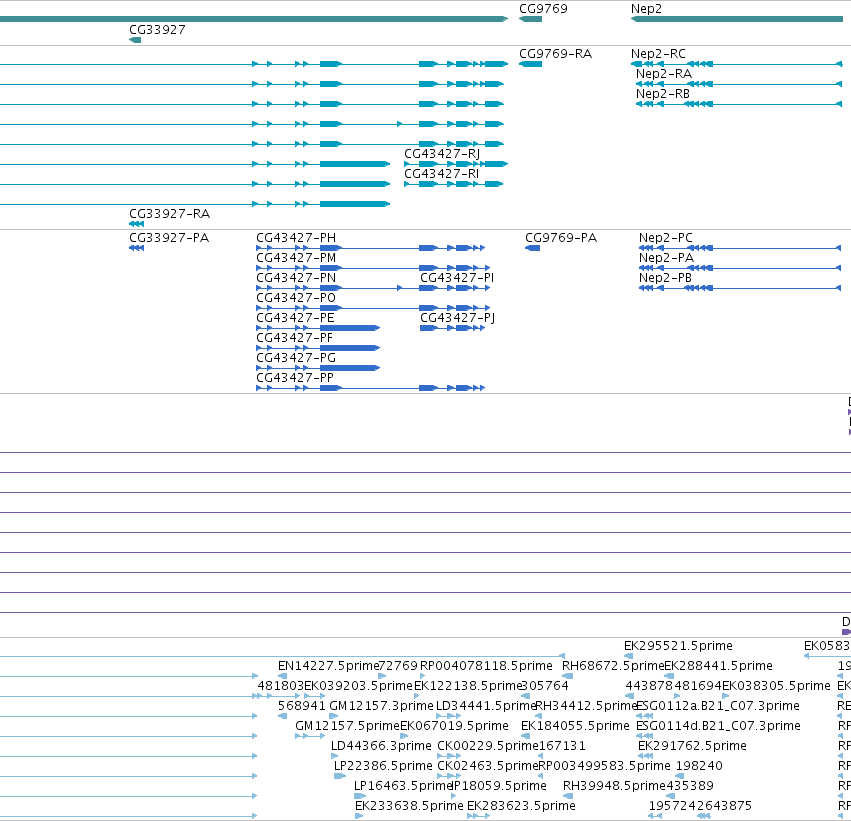Click the 167131 feature label
Screen dimensions: 851x821
(562, 746)
